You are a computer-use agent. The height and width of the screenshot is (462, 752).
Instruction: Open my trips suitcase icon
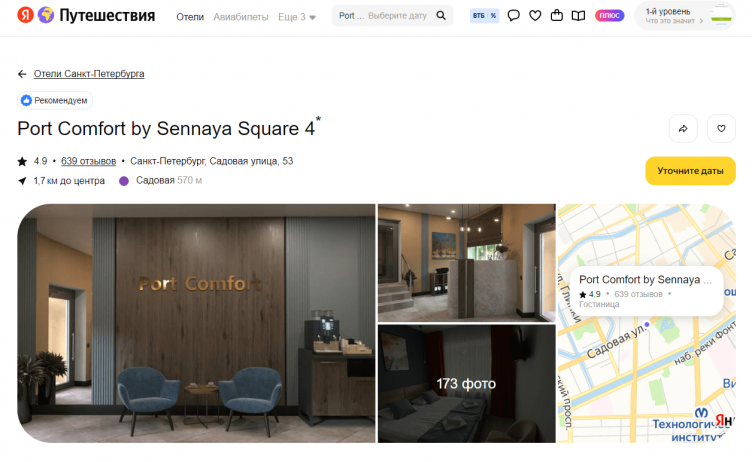point(557,16)
